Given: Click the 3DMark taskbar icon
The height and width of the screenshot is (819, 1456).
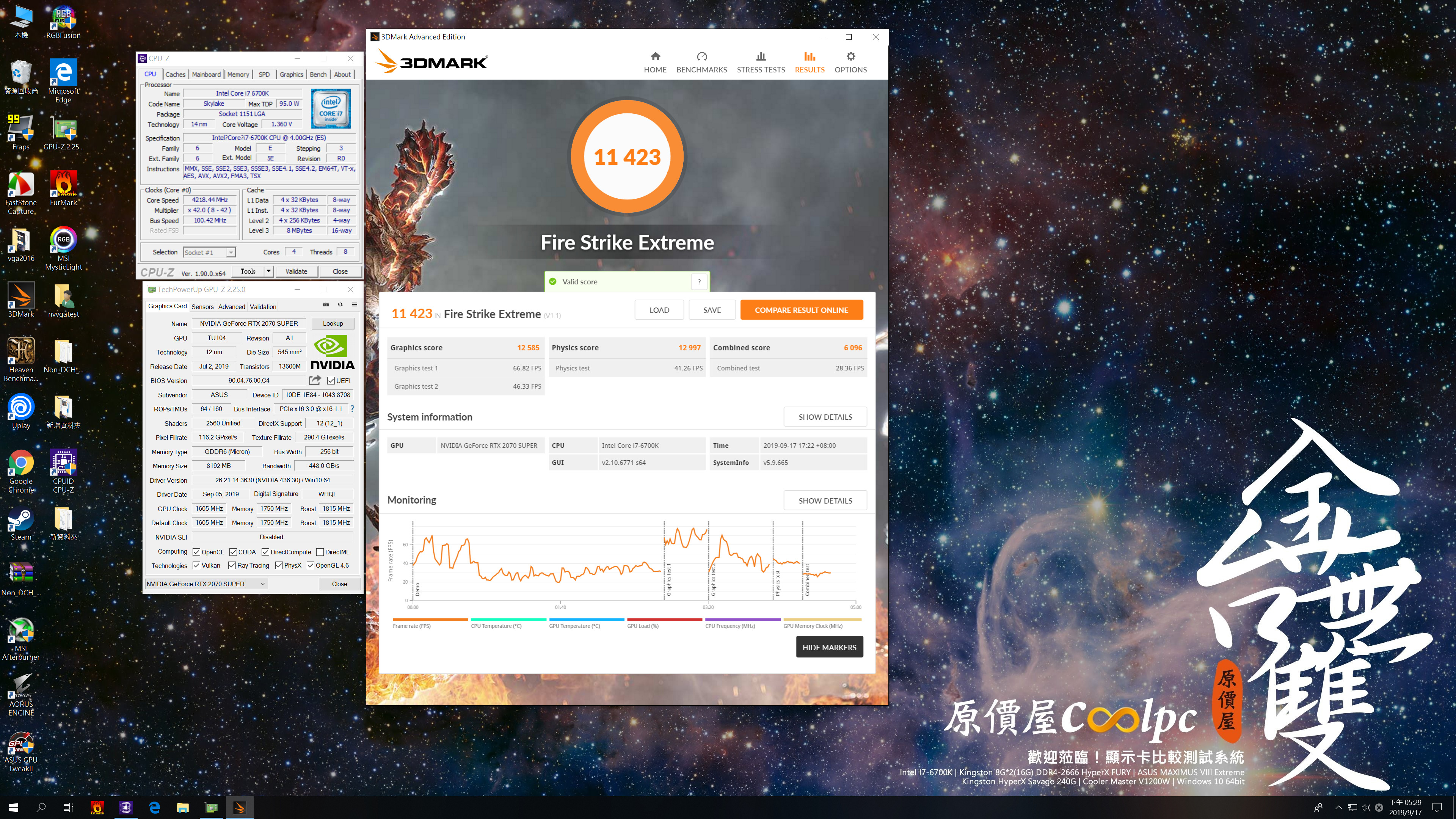Looking at the screenshot, I should 239,808.
